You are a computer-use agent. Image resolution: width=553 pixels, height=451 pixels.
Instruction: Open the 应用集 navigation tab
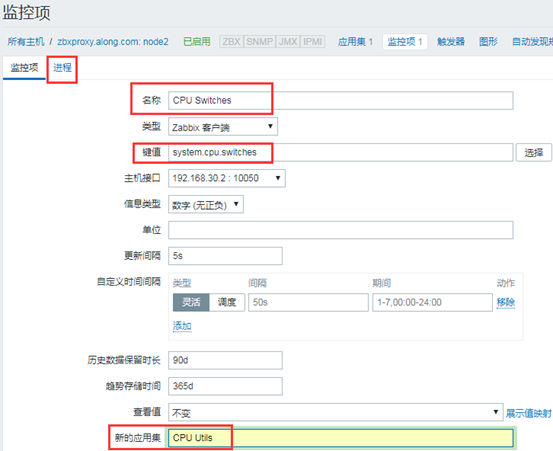point(355,42)
